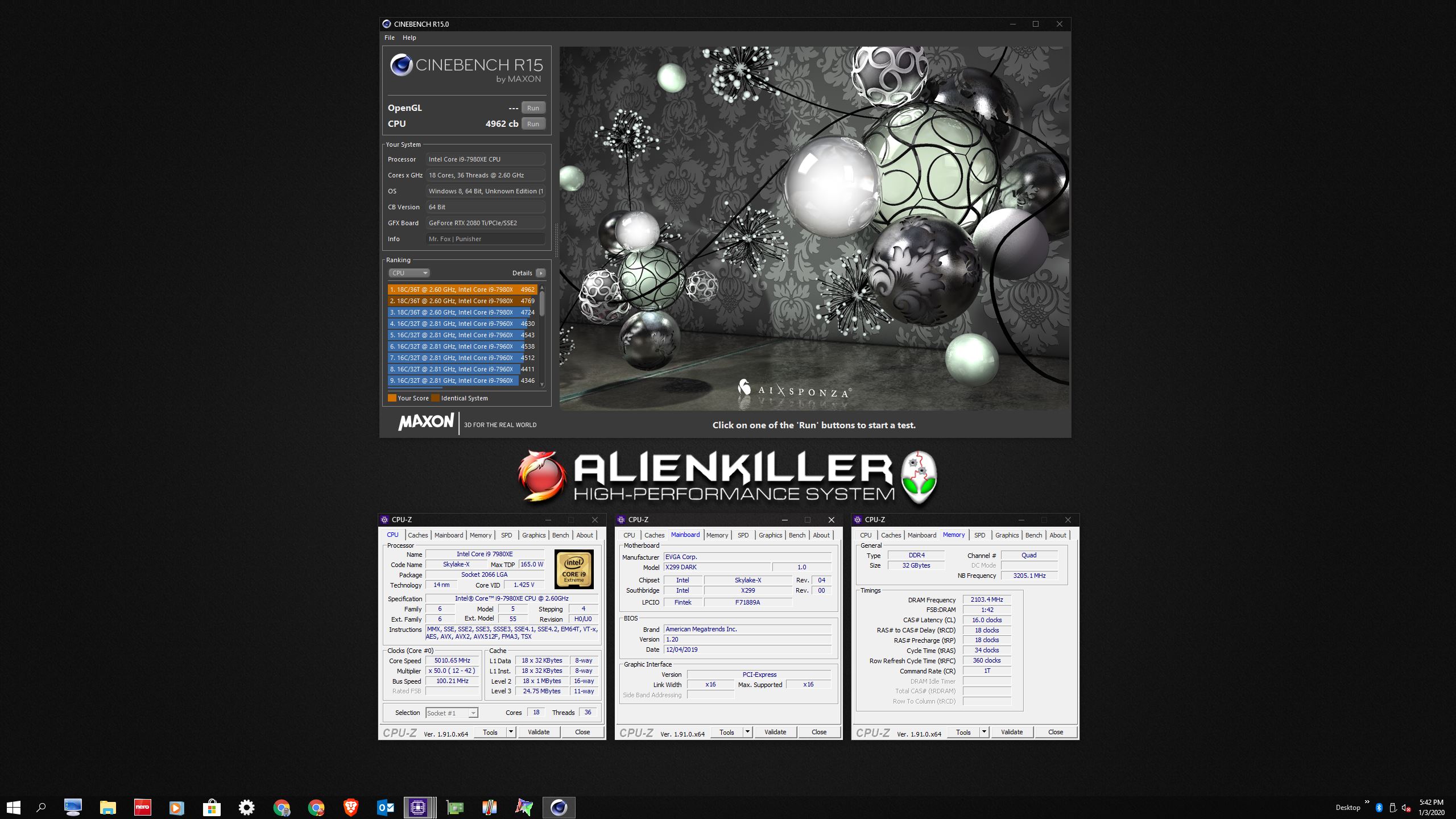Expand the Ranking Details arrow

tap(541, 273)
